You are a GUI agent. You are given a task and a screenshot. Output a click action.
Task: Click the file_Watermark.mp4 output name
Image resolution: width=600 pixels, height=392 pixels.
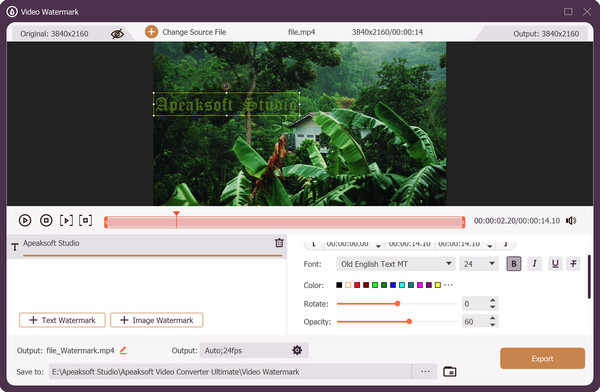click(x=80, y=350)
